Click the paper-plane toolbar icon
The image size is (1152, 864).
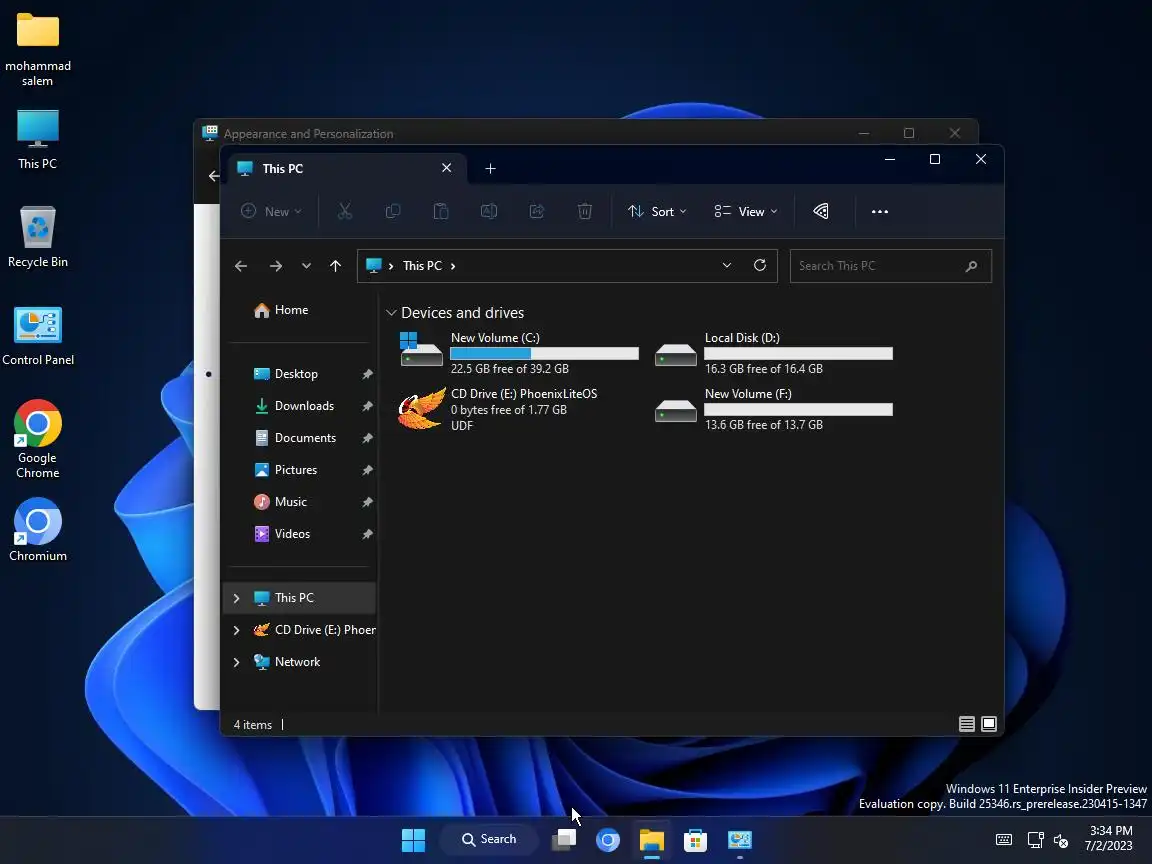821,212
